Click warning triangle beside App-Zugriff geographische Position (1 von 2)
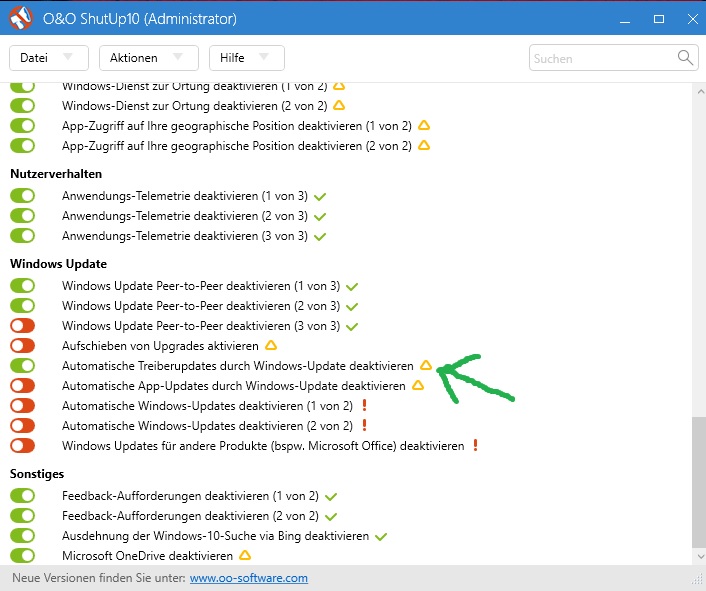706x591 pixels. 424,126
